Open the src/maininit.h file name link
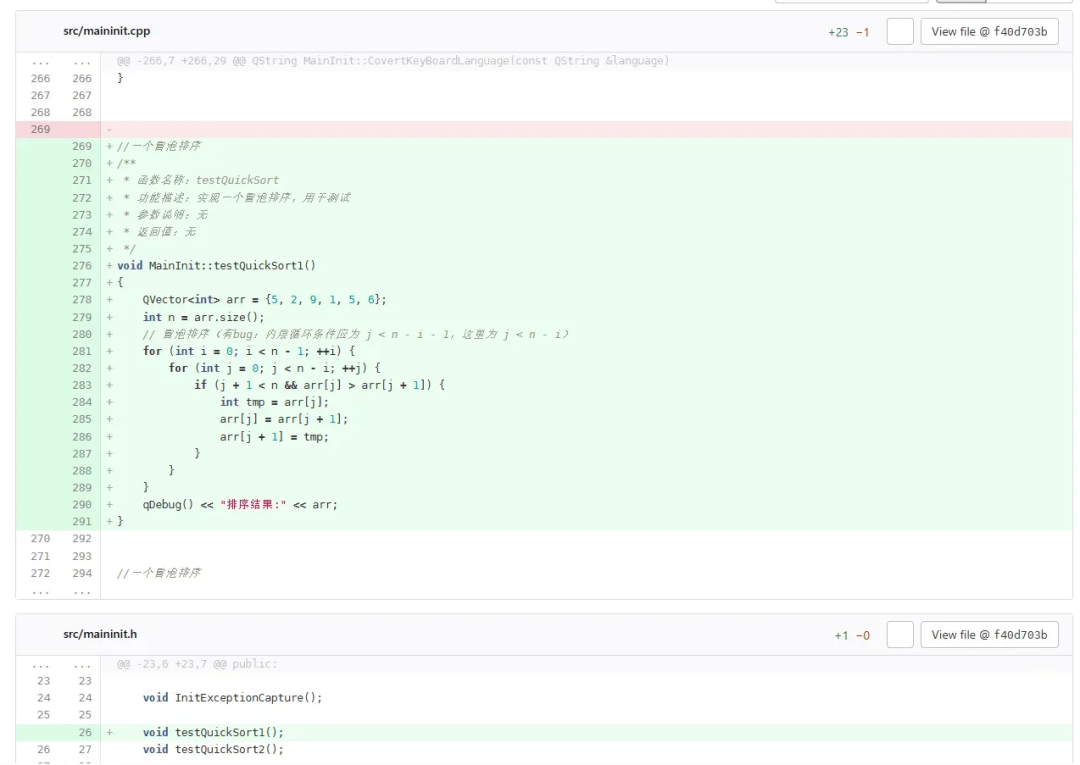Viewport: 1080px width, 765px height. [100, 634]
